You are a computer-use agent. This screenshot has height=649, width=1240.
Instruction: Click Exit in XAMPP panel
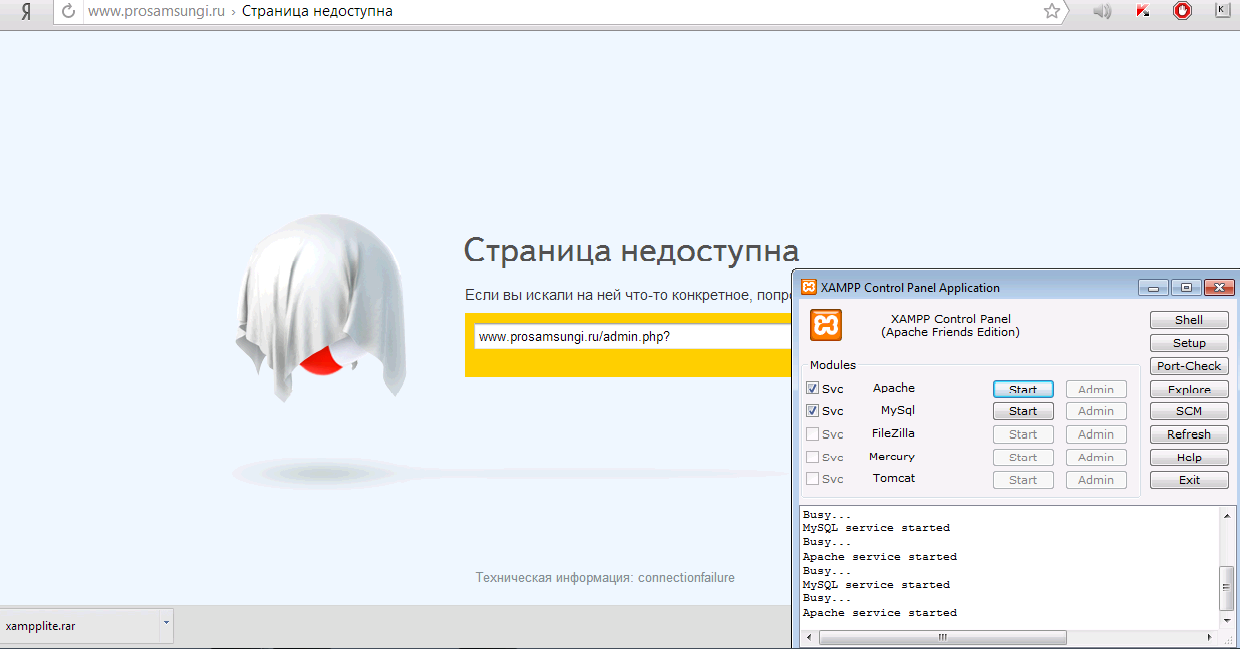(1189, 480)
